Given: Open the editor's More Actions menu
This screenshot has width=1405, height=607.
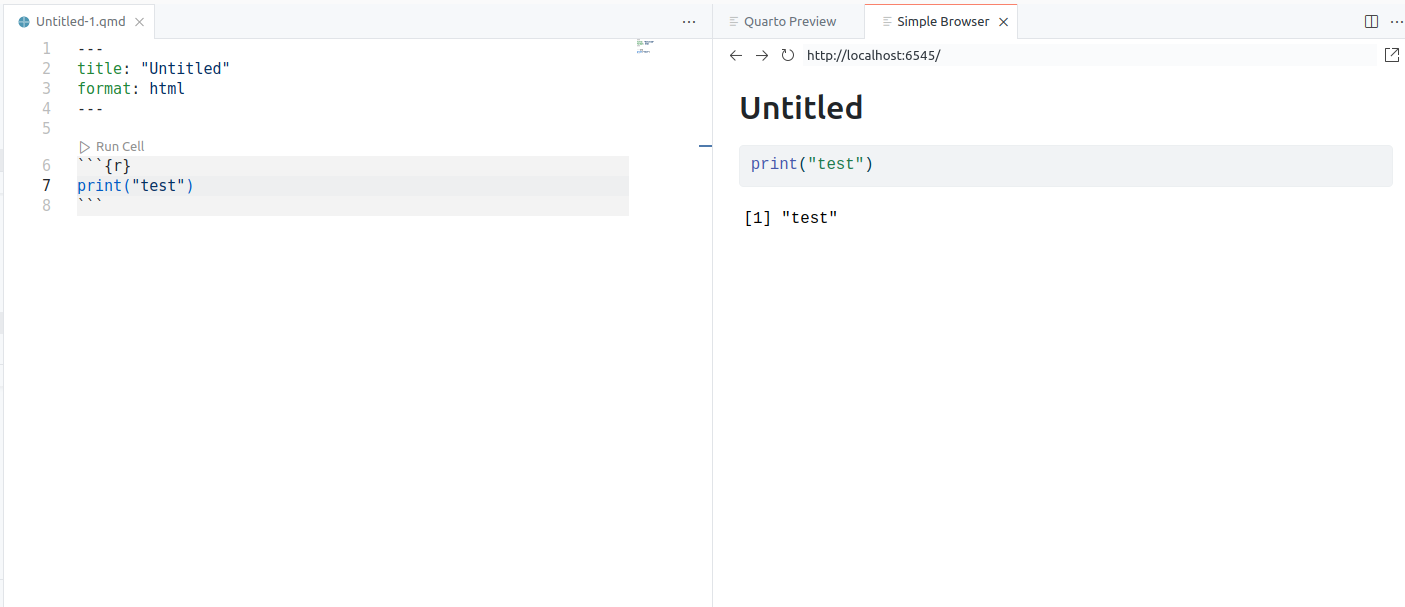Looking at the screenshot, I should pos(688,21).
